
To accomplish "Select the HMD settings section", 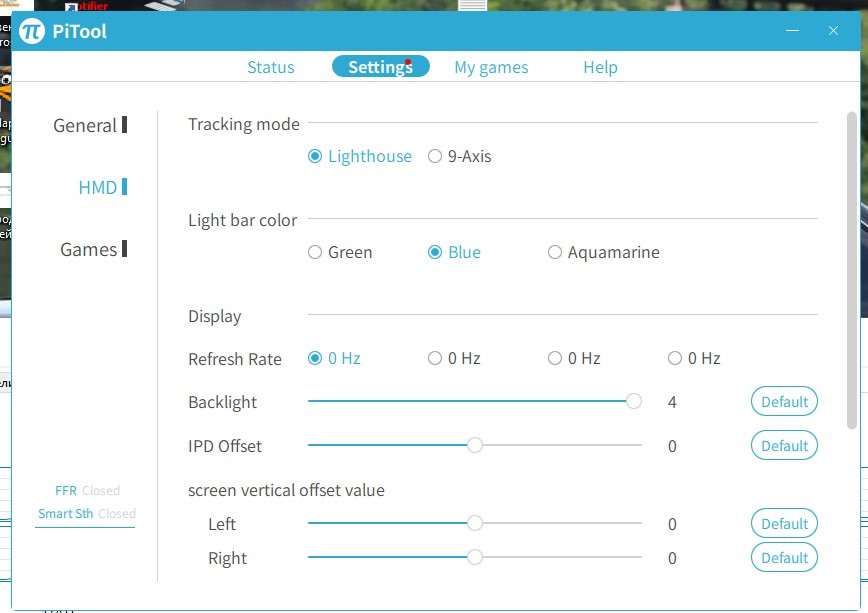I will [98, 187].
